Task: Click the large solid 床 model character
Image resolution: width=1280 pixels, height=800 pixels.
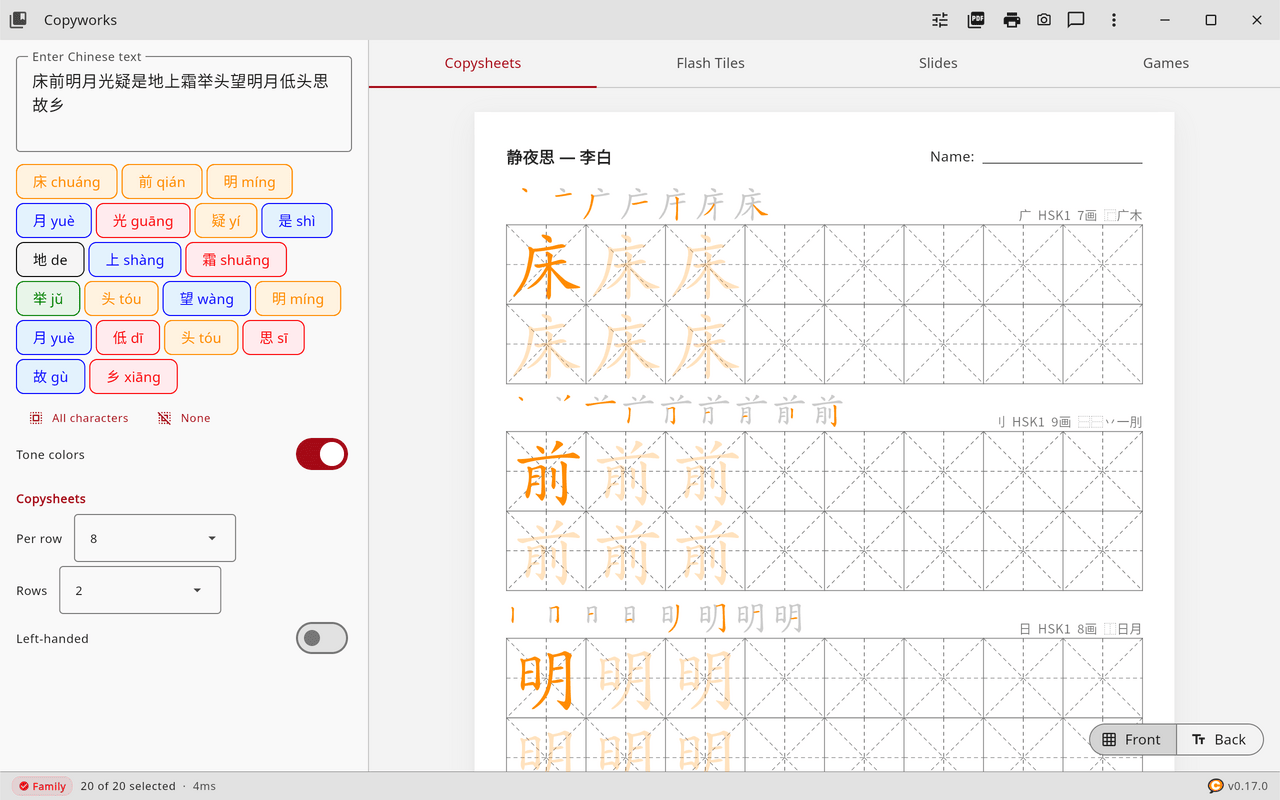Action: pyautogui.click(x=546, y=265)
